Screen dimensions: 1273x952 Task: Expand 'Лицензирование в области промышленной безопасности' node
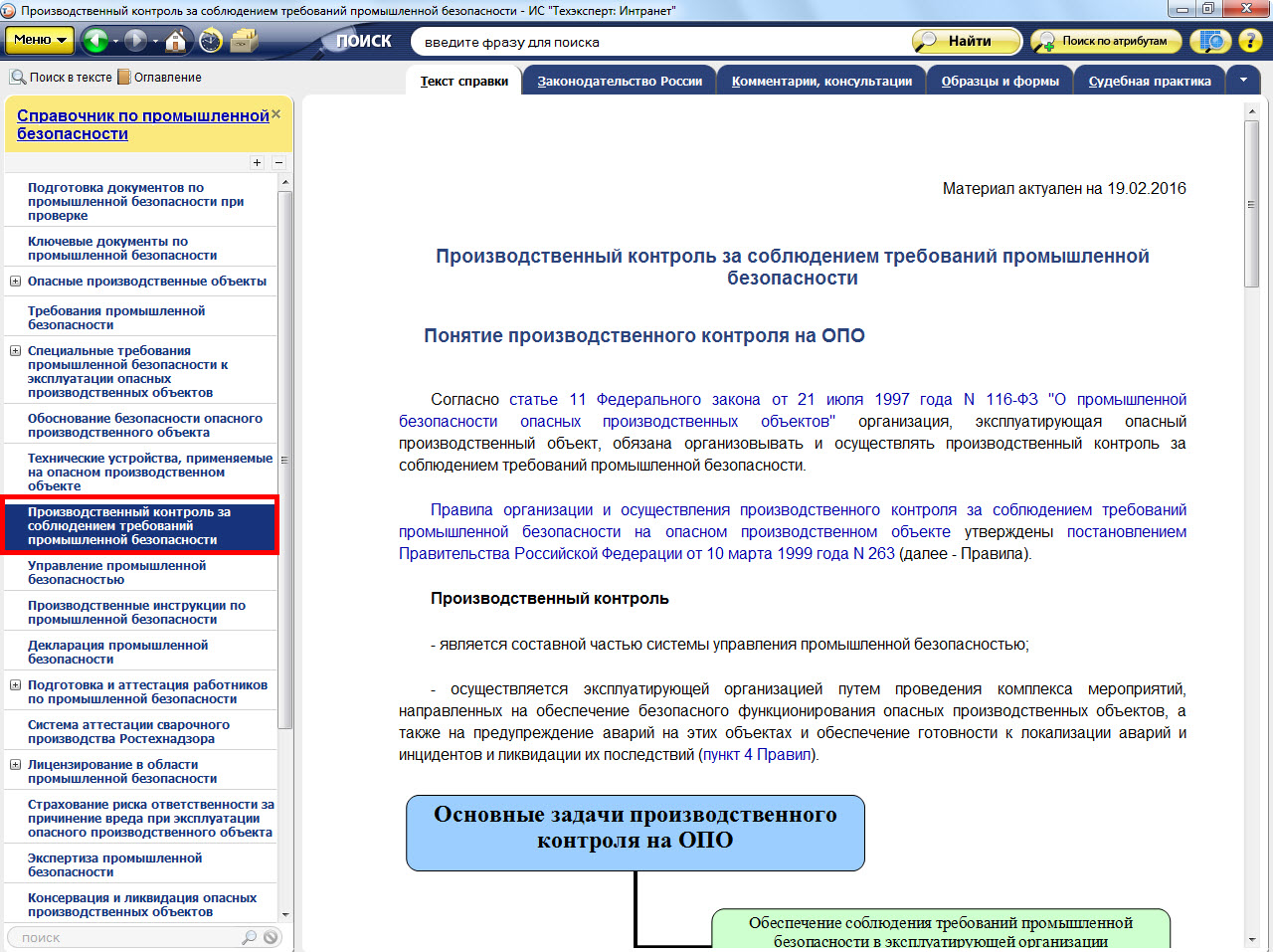pos(15,765)
